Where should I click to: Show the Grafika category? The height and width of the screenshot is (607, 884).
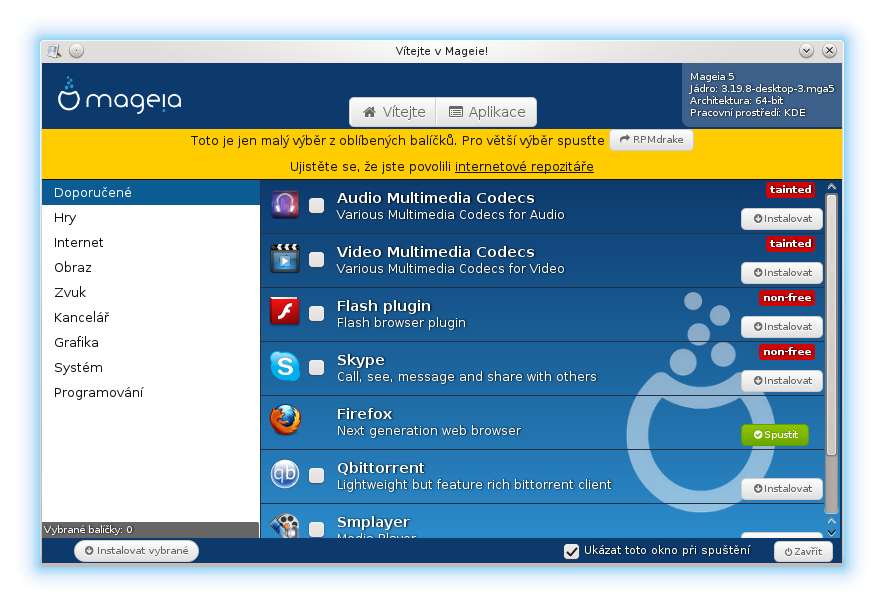pyautogui.click(x=151, y=343)
